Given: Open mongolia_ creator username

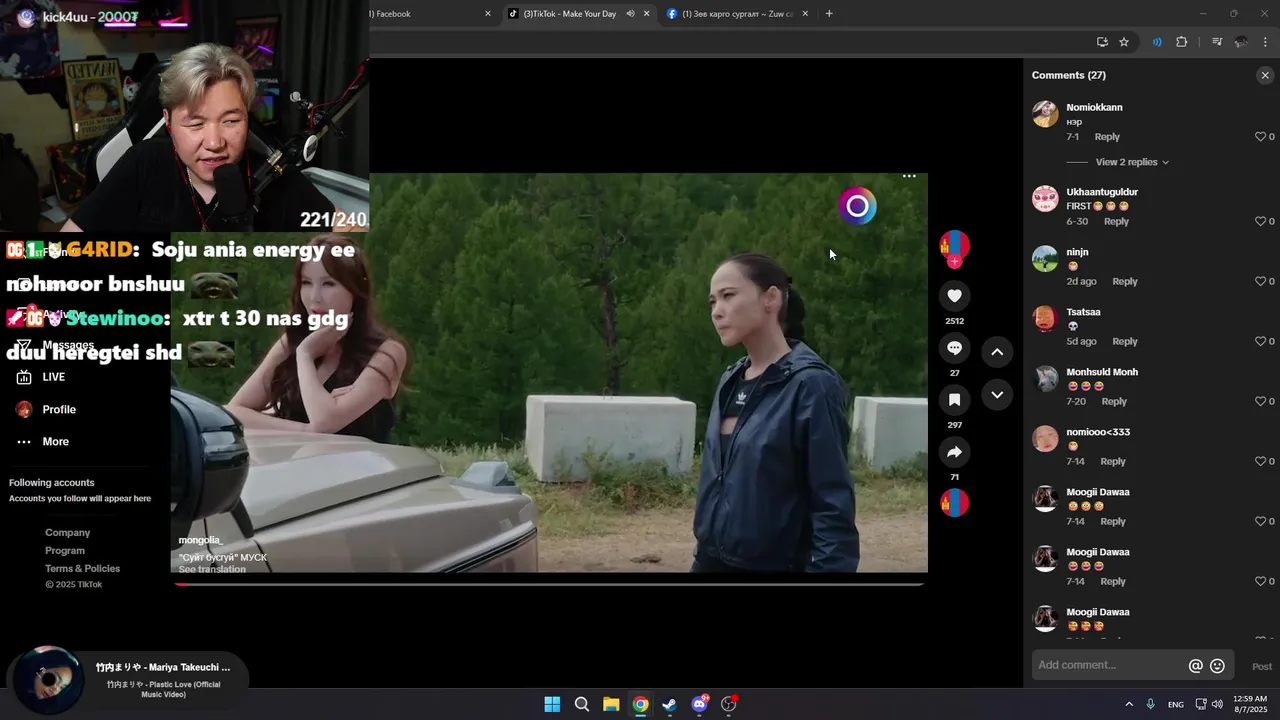Looking at the screenshot, I should (x=200, y=540).
